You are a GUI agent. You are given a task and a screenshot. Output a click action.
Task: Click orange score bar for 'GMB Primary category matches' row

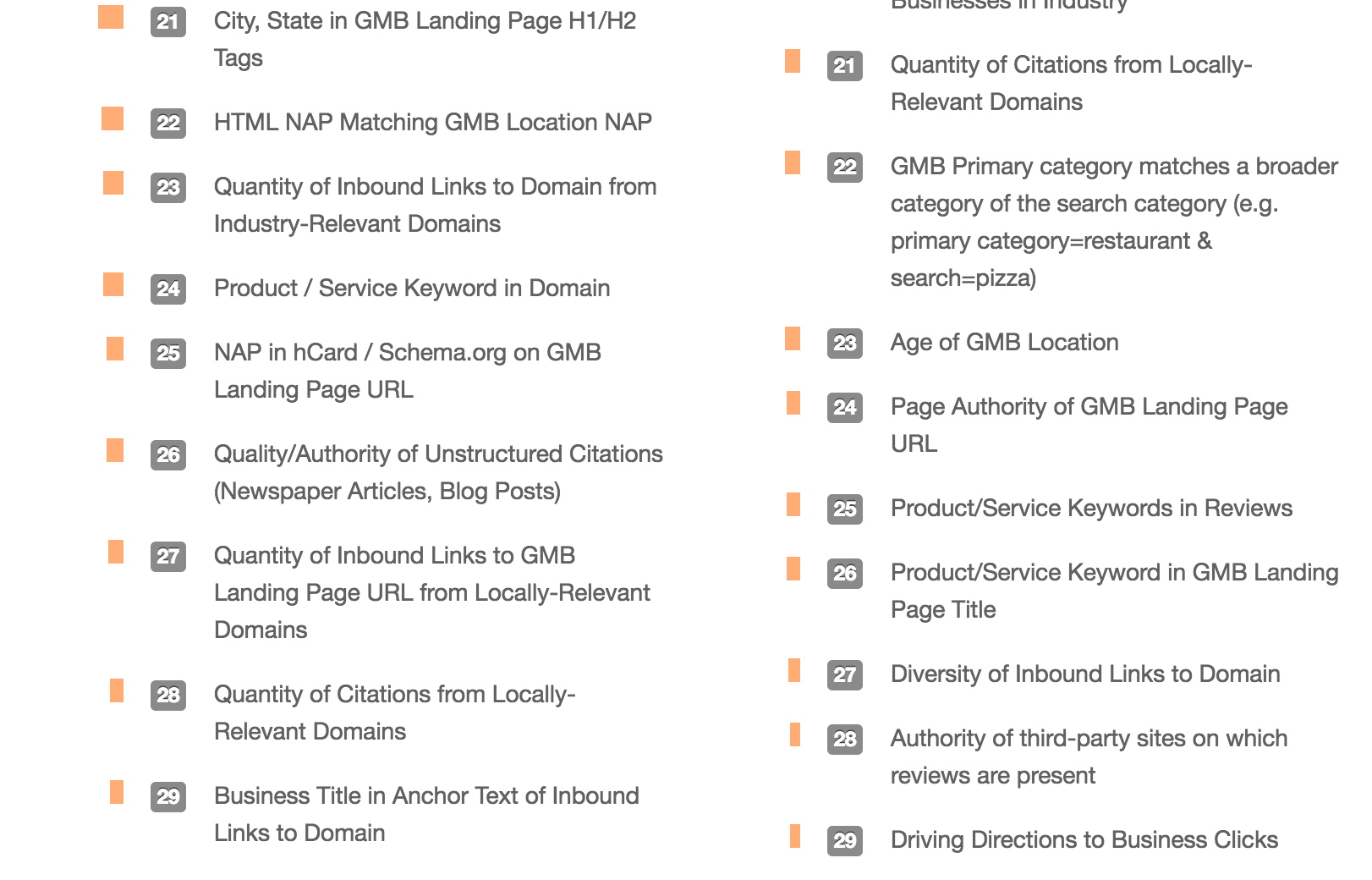click(793, 162)
